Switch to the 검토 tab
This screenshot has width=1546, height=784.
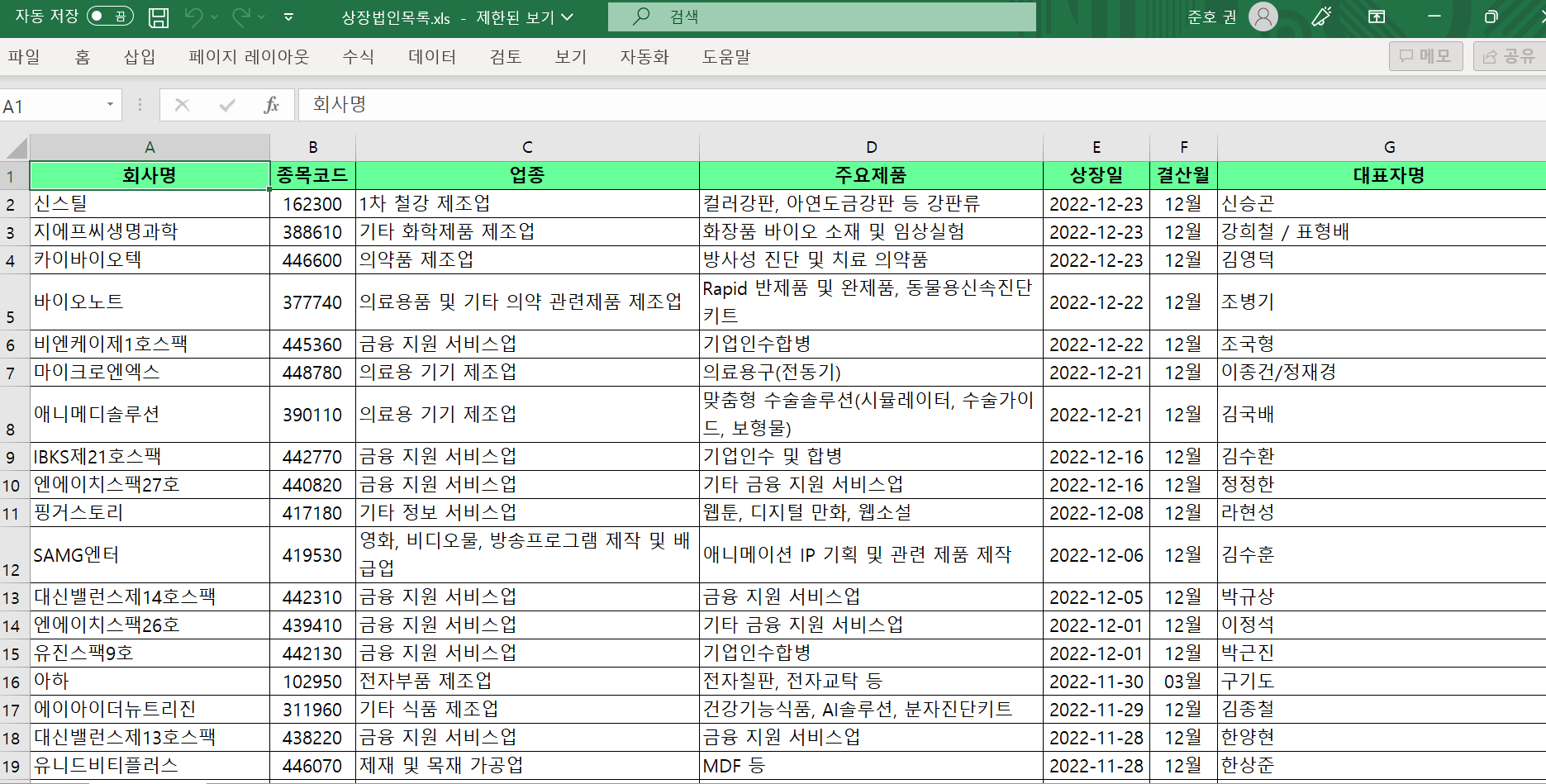[x=506, y=56]
